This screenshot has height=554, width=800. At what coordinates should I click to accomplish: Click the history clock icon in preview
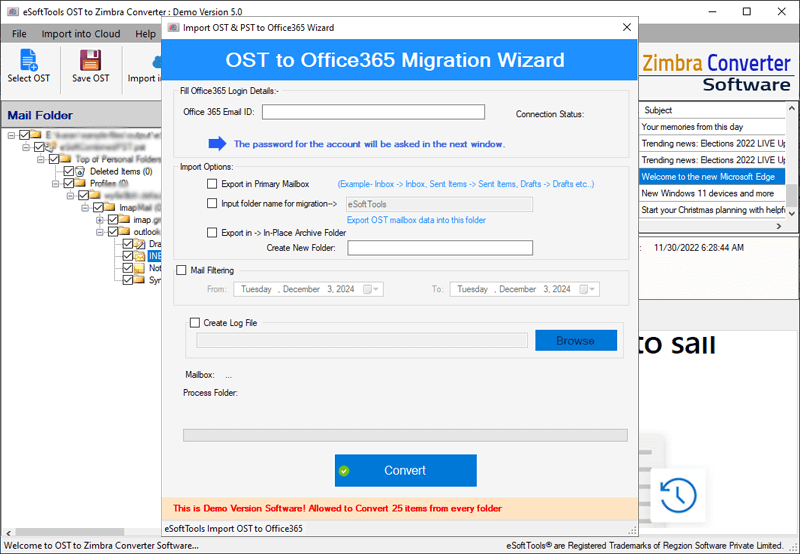(678, 495)
